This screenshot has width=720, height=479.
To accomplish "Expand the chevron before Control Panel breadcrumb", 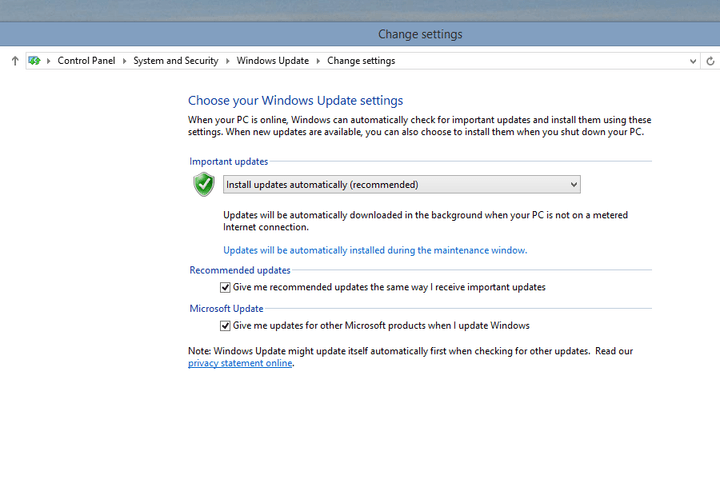I will (x=48, y=61).
